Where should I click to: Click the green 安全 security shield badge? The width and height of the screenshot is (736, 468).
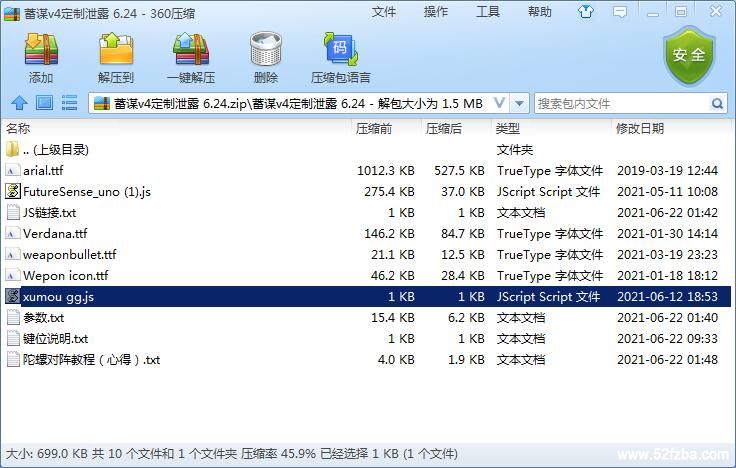[690, 56]
